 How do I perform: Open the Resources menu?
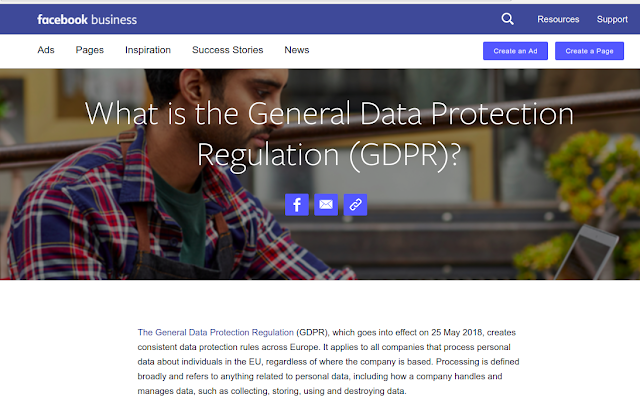pyautogui.click(x=558, y=19)
